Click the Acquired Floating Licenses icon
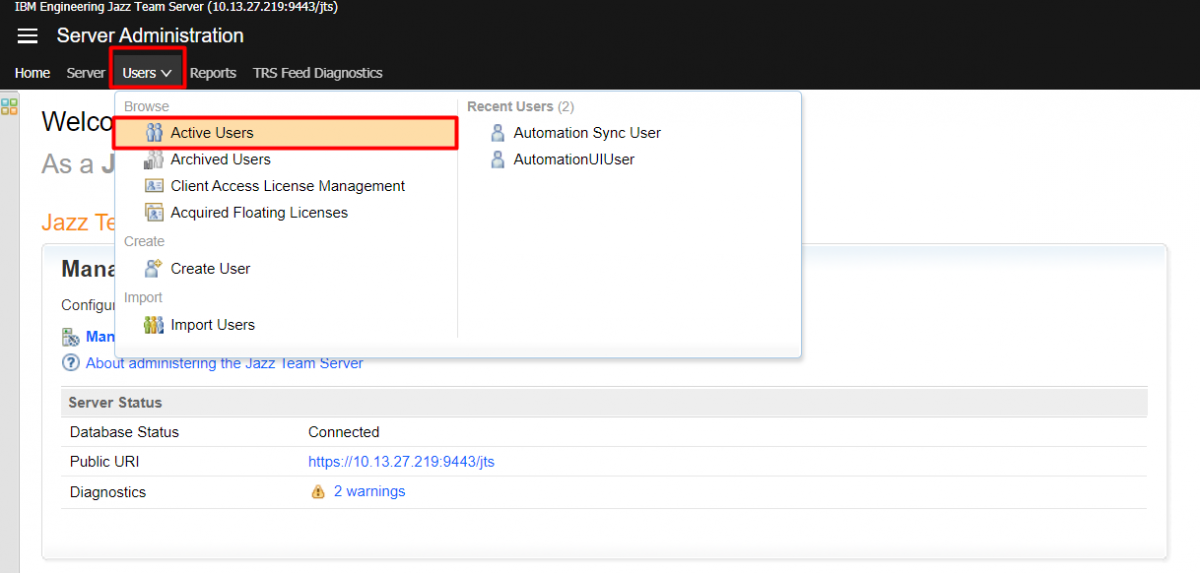Image resolution: width=1200 pixels, height=573 pixels. pos(154,213)
